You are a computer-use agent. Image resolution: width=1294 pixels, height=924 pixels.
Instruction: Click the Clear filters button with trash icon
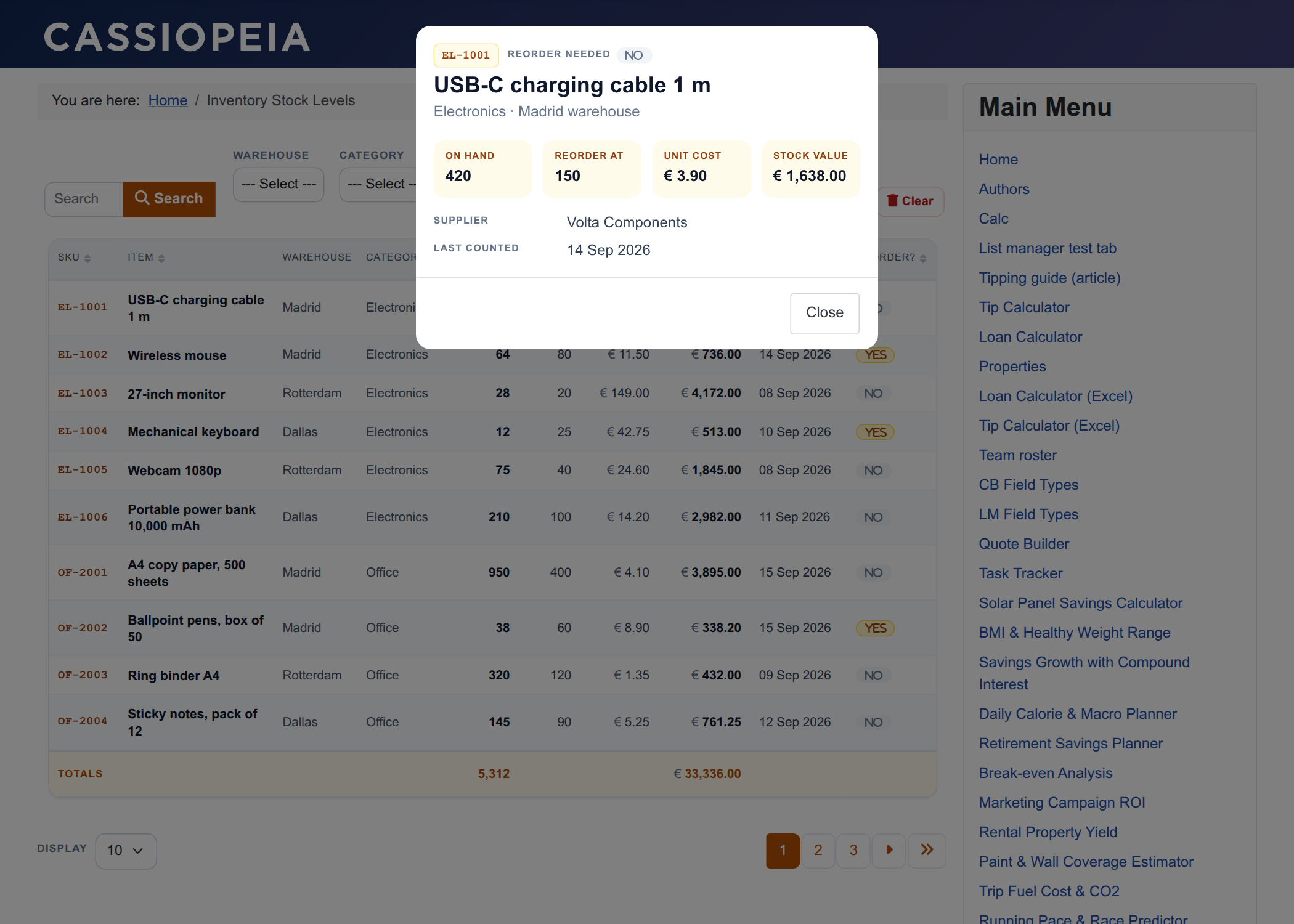pos(911,201)
